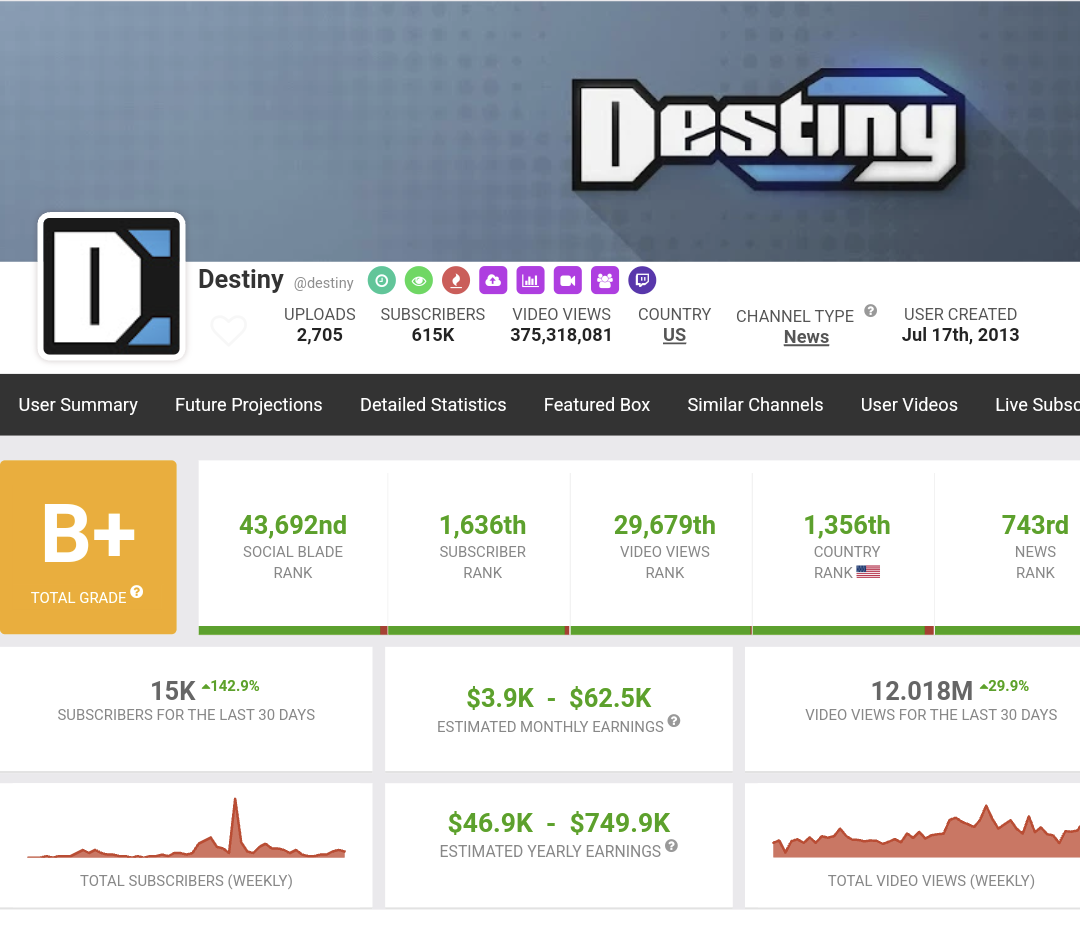Image resolution: width=1080 pixels, height=935 pixels.
Task: Click the green eye icon beside @destiny
Action: click(419, 280)
